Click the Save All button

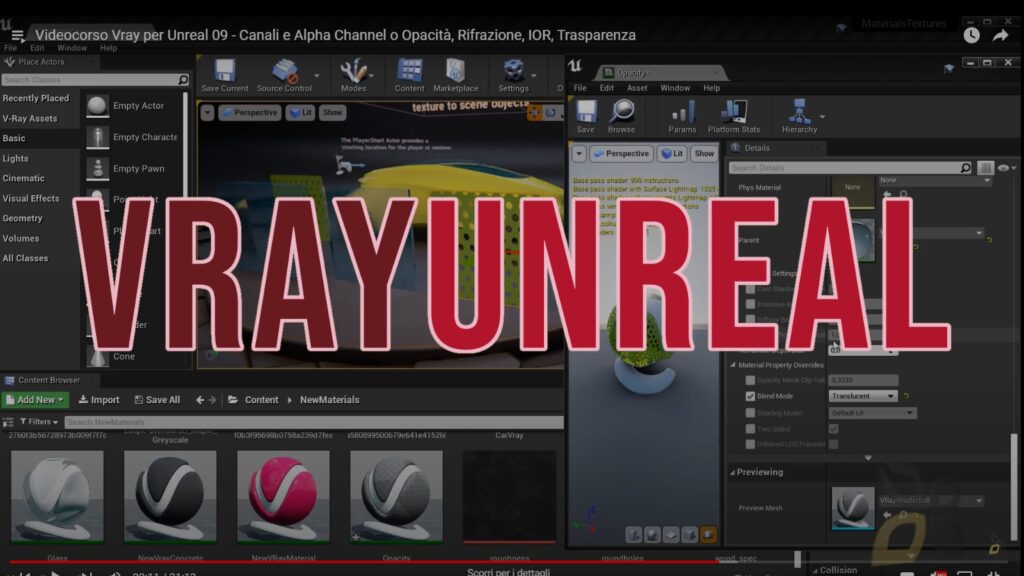(157, 400)
